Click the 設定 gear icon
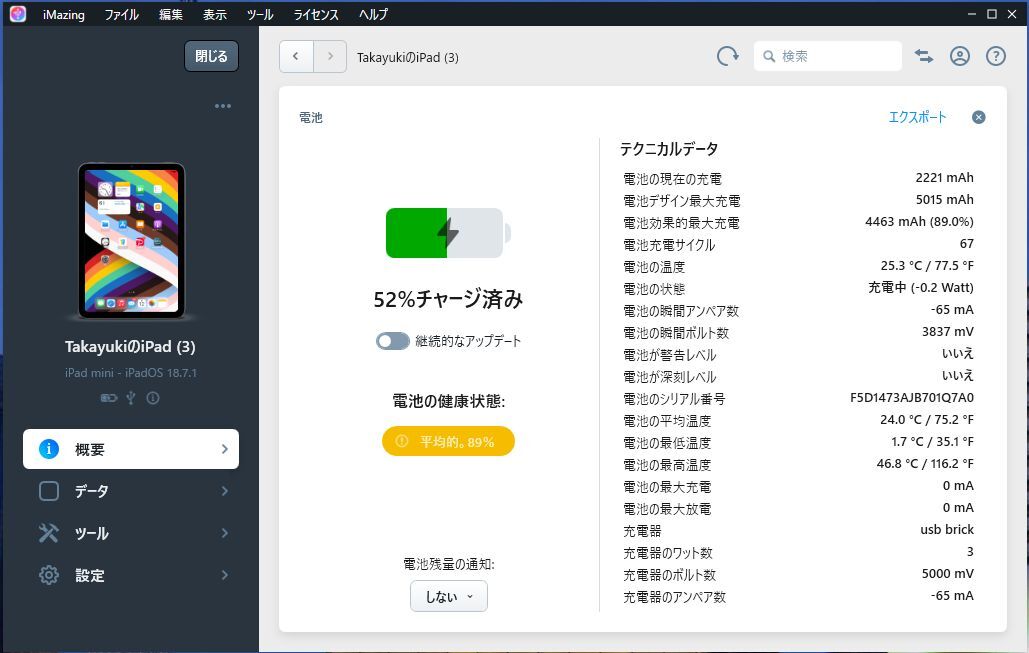The width and height of the screenshot is (1029, 653). [49, 575]
